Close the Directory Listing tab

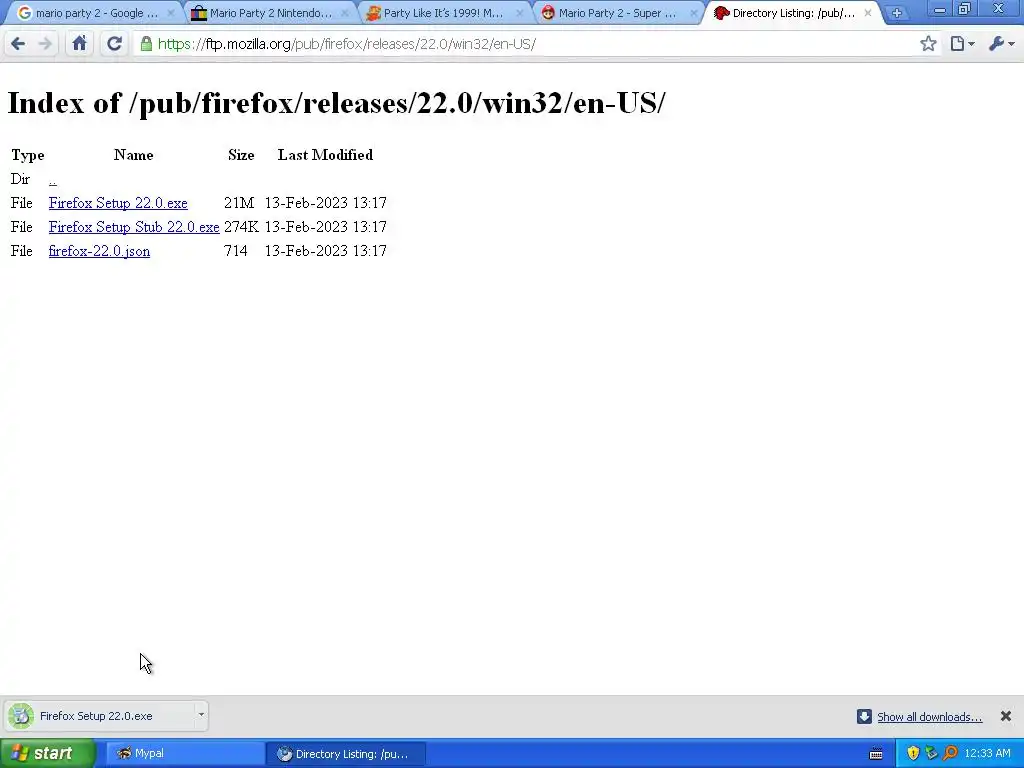pyautogui.click(x=868, y=13)
